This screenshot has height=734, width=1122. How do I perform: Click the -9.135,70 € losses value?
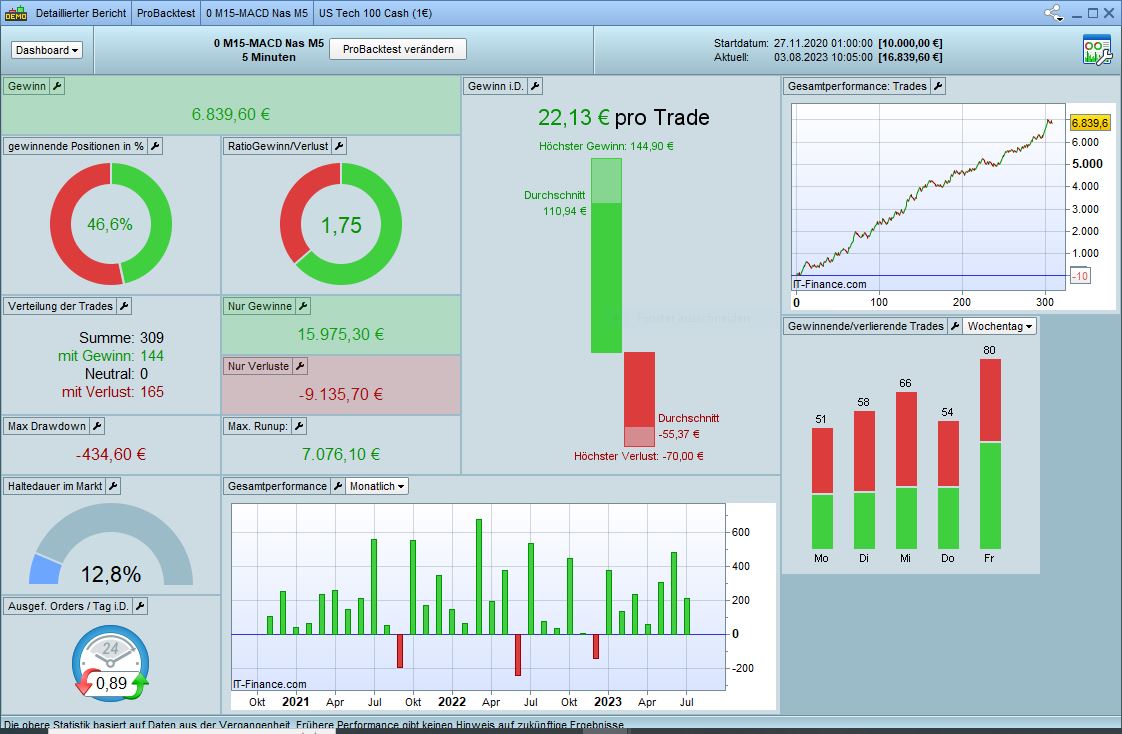pos(341,394)
